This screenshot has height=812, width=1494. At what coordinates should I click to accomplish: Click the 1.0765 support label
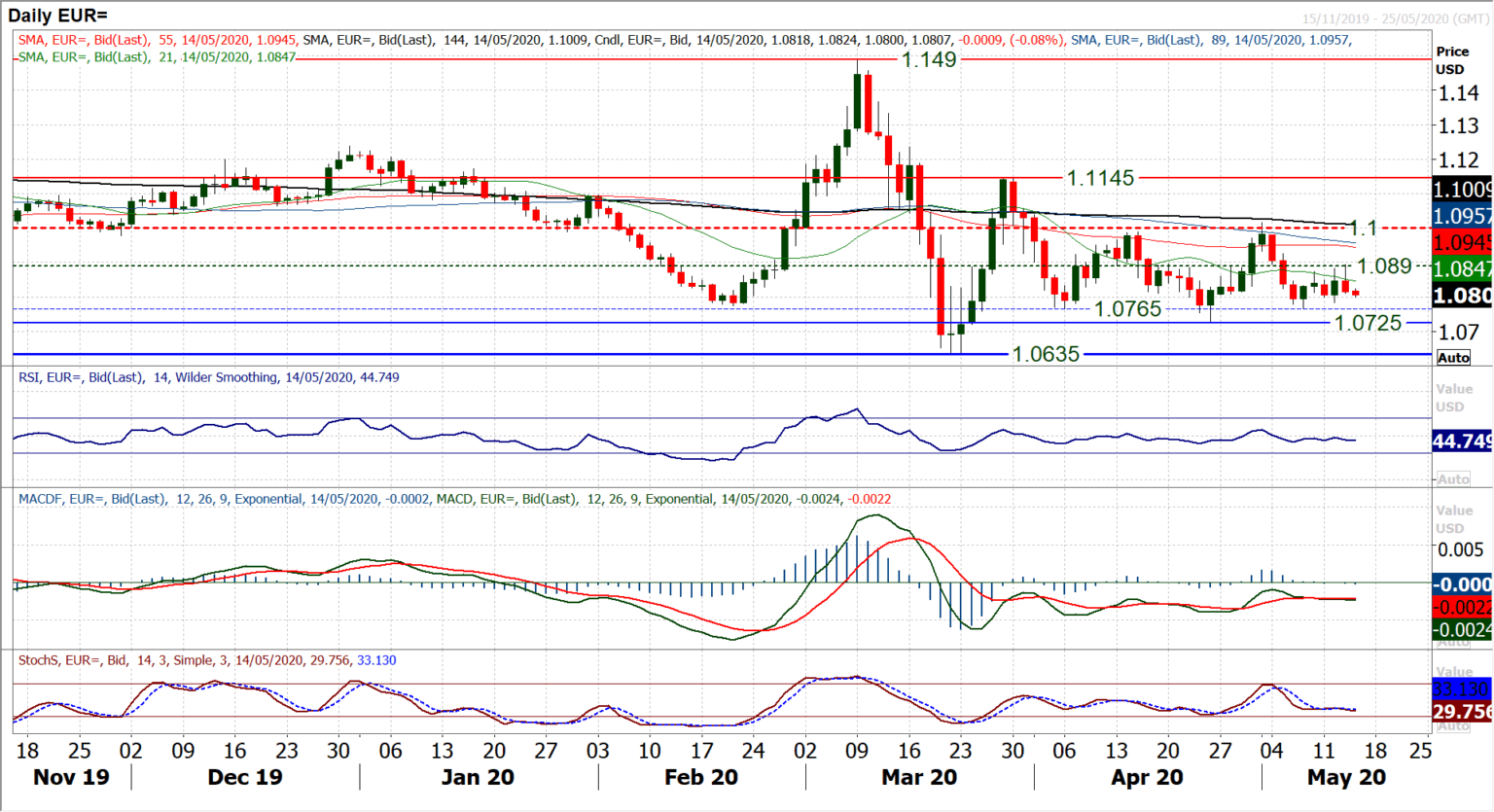click(1128, 309)
